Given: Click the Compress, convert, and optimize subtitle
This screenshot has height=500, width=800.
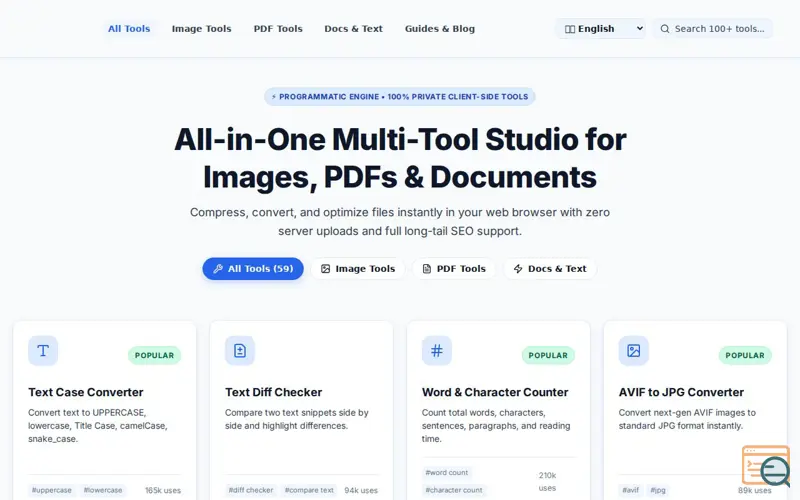Looking at the screenshot, I should (400, 221).
